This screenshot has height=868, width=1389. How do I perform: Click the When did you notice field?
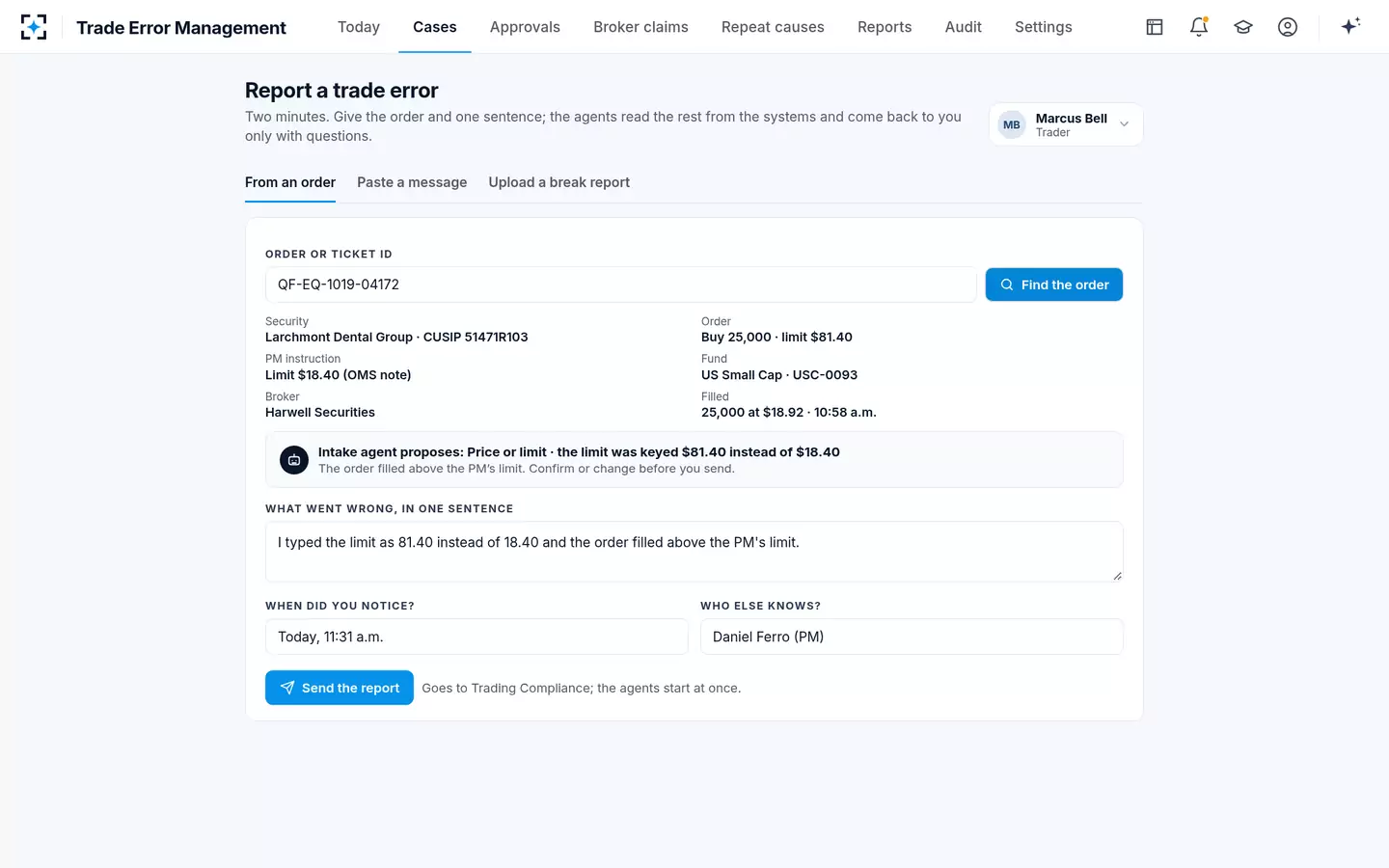click(477, 637)
